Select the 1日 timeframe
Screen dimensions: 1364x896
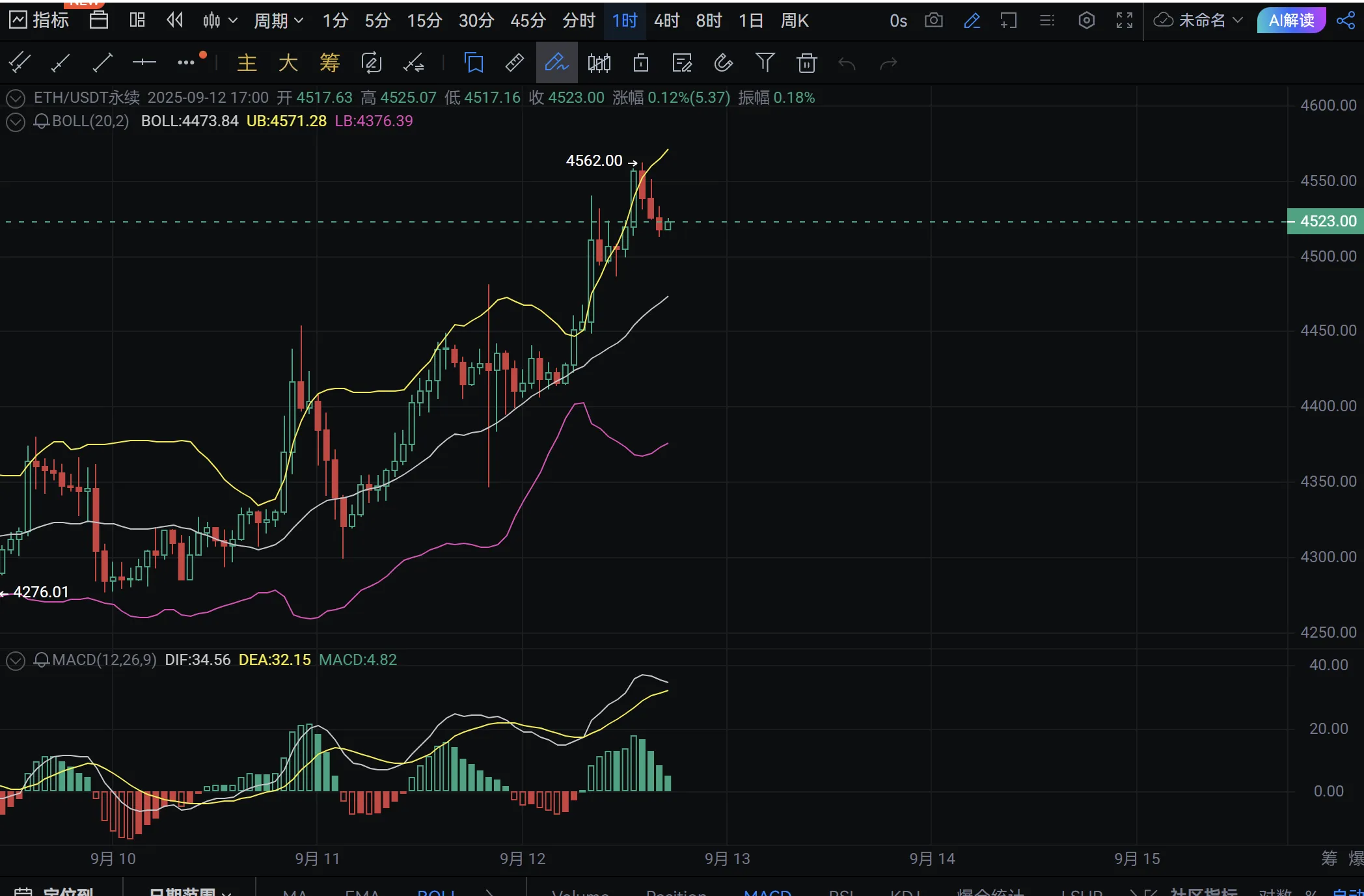750,21
